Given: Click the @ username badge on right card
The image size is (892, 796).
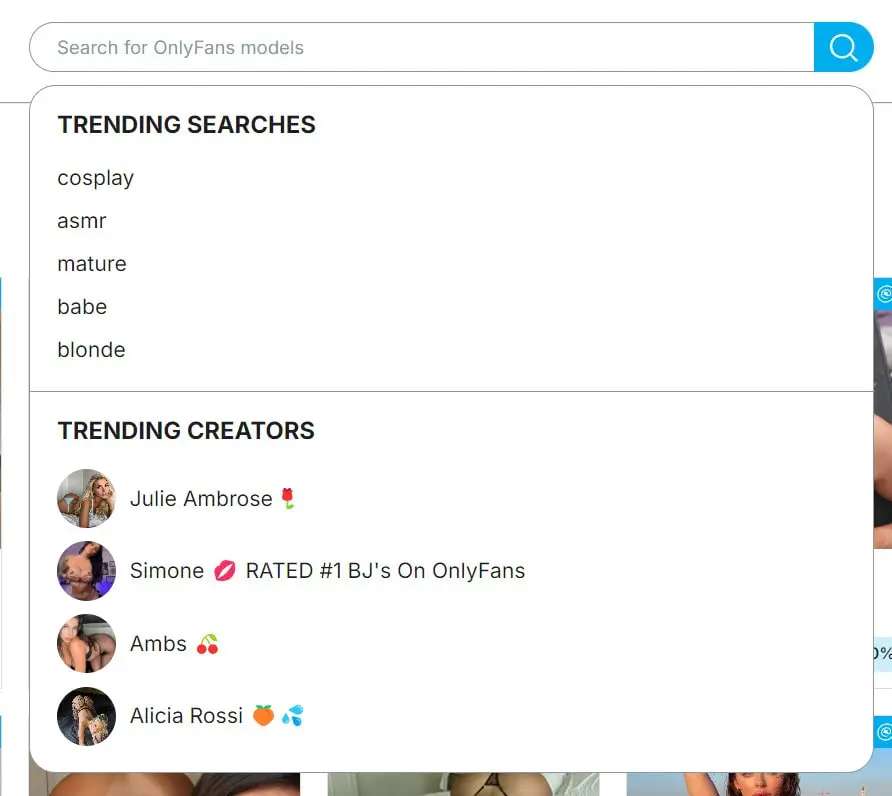Looking at the screenshot, I should tap(883, 292).
